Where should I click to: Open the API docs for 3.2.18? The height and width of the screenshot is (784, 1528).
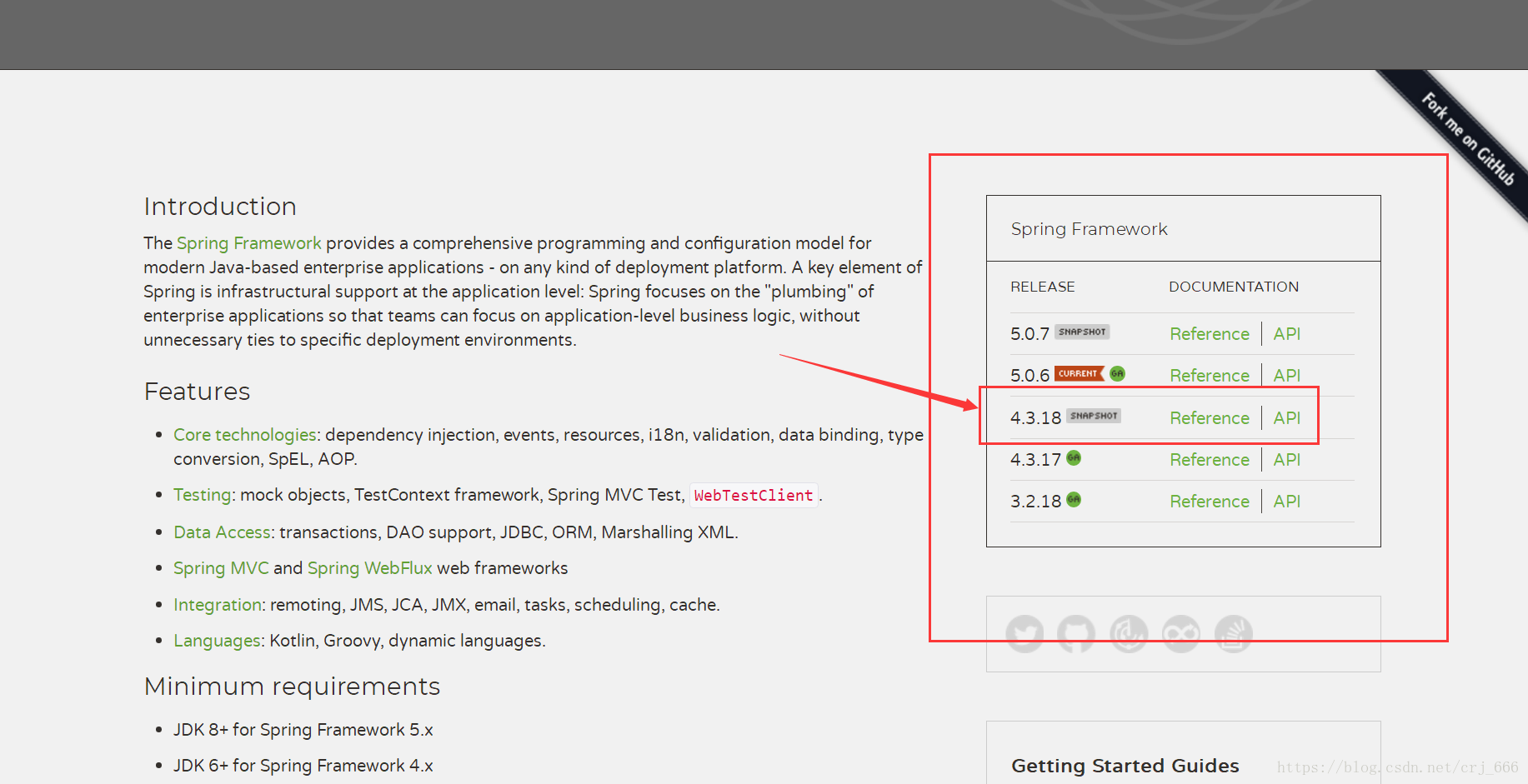click(x=1287, y=502)
